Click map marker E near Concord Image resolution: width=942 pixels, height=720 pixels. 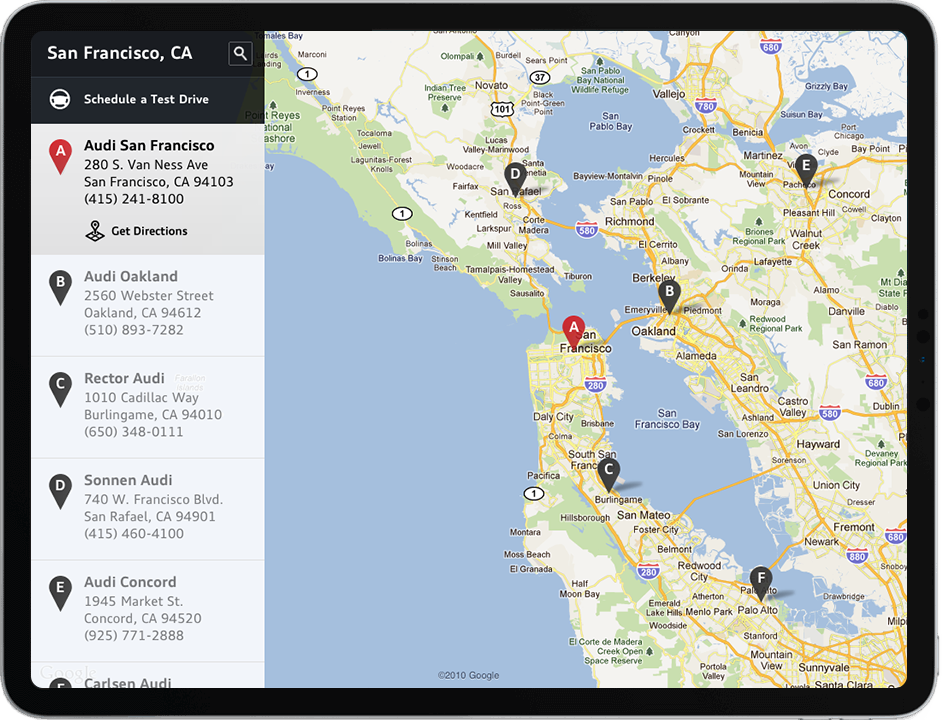click(x=806, y=170)
